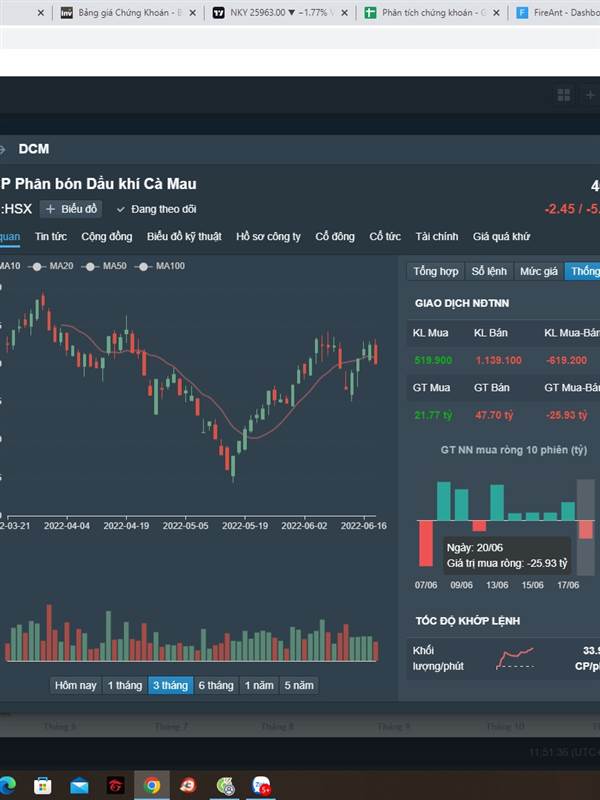The height and width of the screenshot is (800, 600).
Task: Open Microsoft Edge from the taskbar
Action: pyautogui.click(x=7, y=785)
